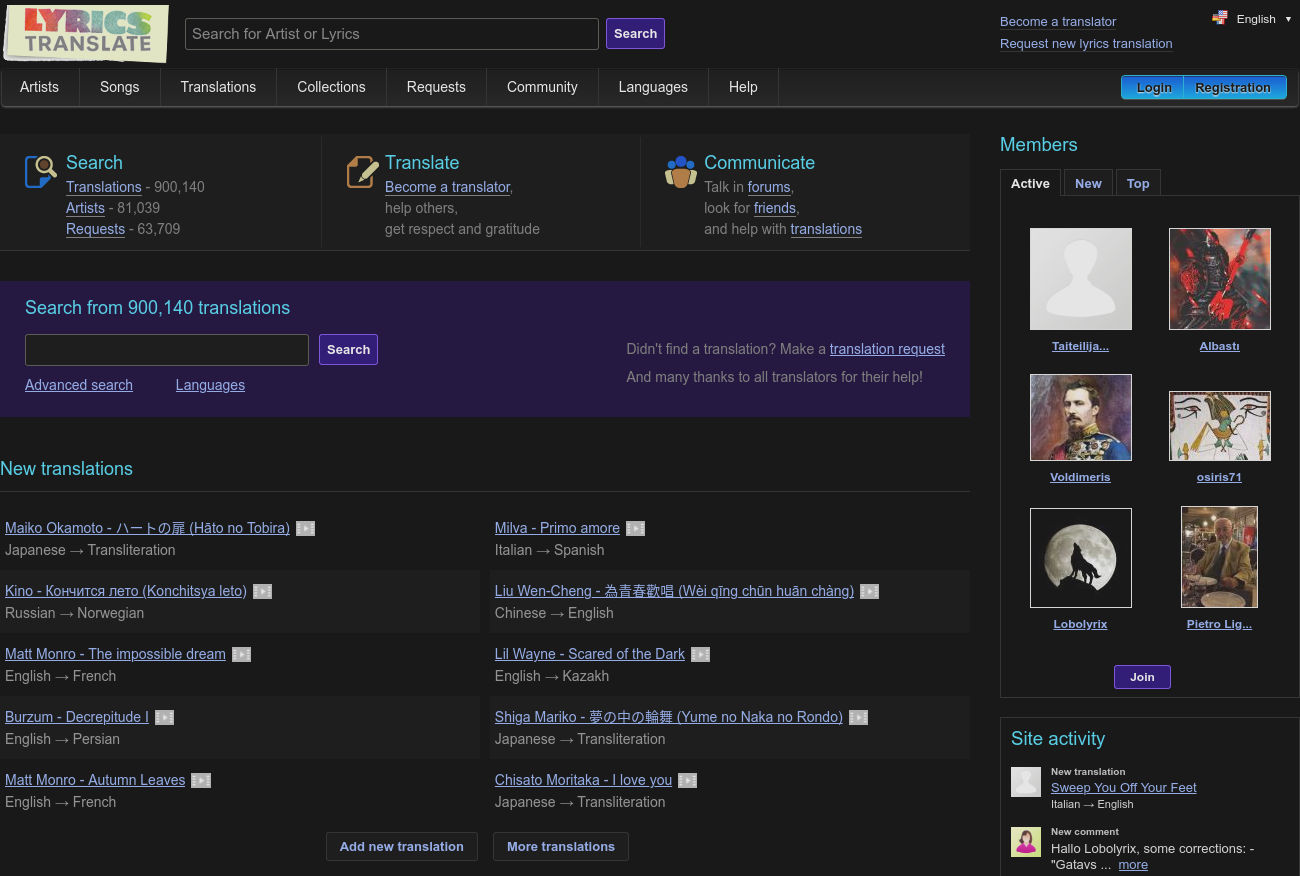Viewport: 1300px width, 876px height.
Task: Click inside the Search for Artist or Lyrics field
Action: [x=391, y=34]
